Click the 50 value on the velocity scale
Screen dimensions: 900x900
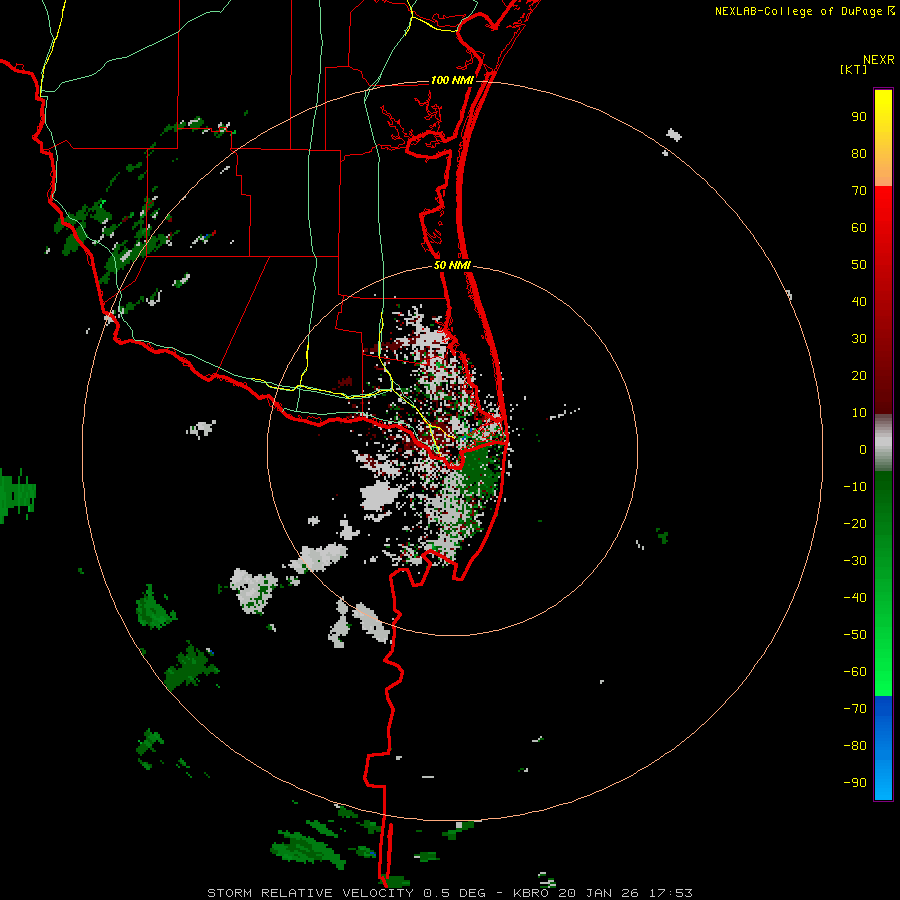(859, 265)
